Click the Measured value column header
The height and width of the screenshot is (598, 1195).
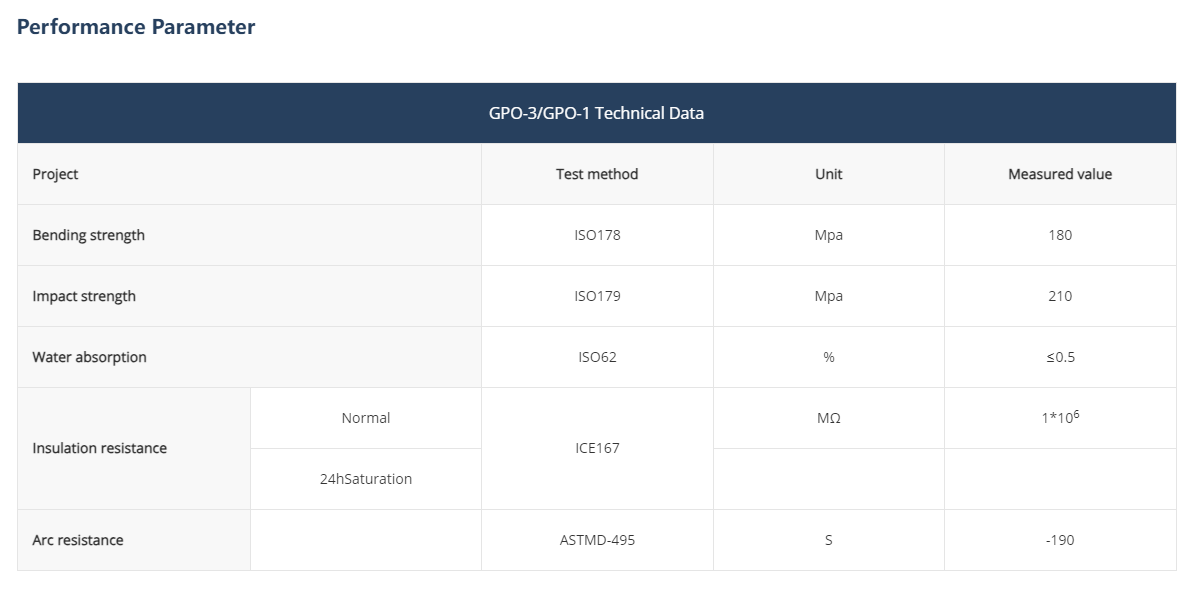coord(1060,174)
